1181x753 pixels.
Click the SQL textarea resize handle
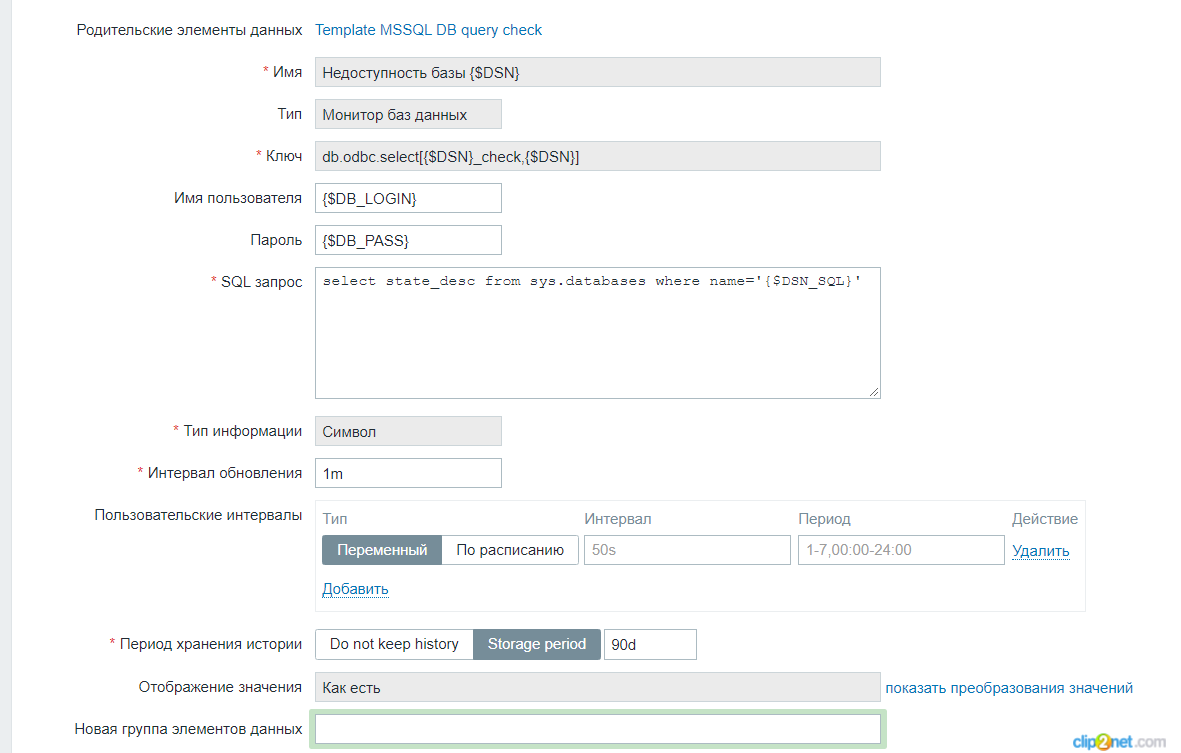[x=874, y=392]
